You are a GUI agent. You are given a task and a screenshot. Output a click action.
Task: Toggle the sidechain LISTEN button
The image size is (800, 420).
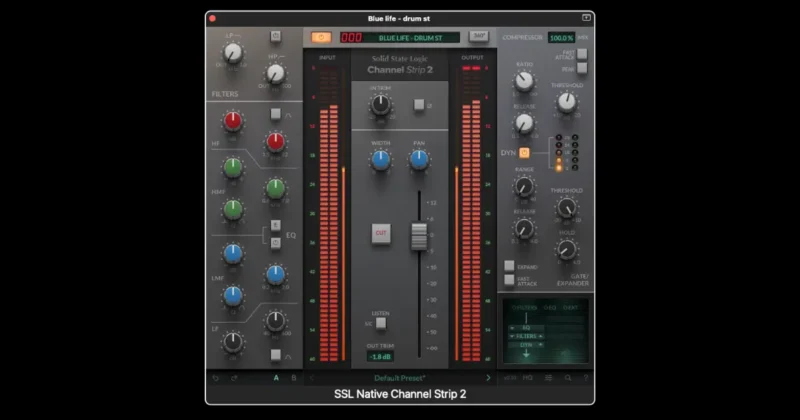click(381, 323)
